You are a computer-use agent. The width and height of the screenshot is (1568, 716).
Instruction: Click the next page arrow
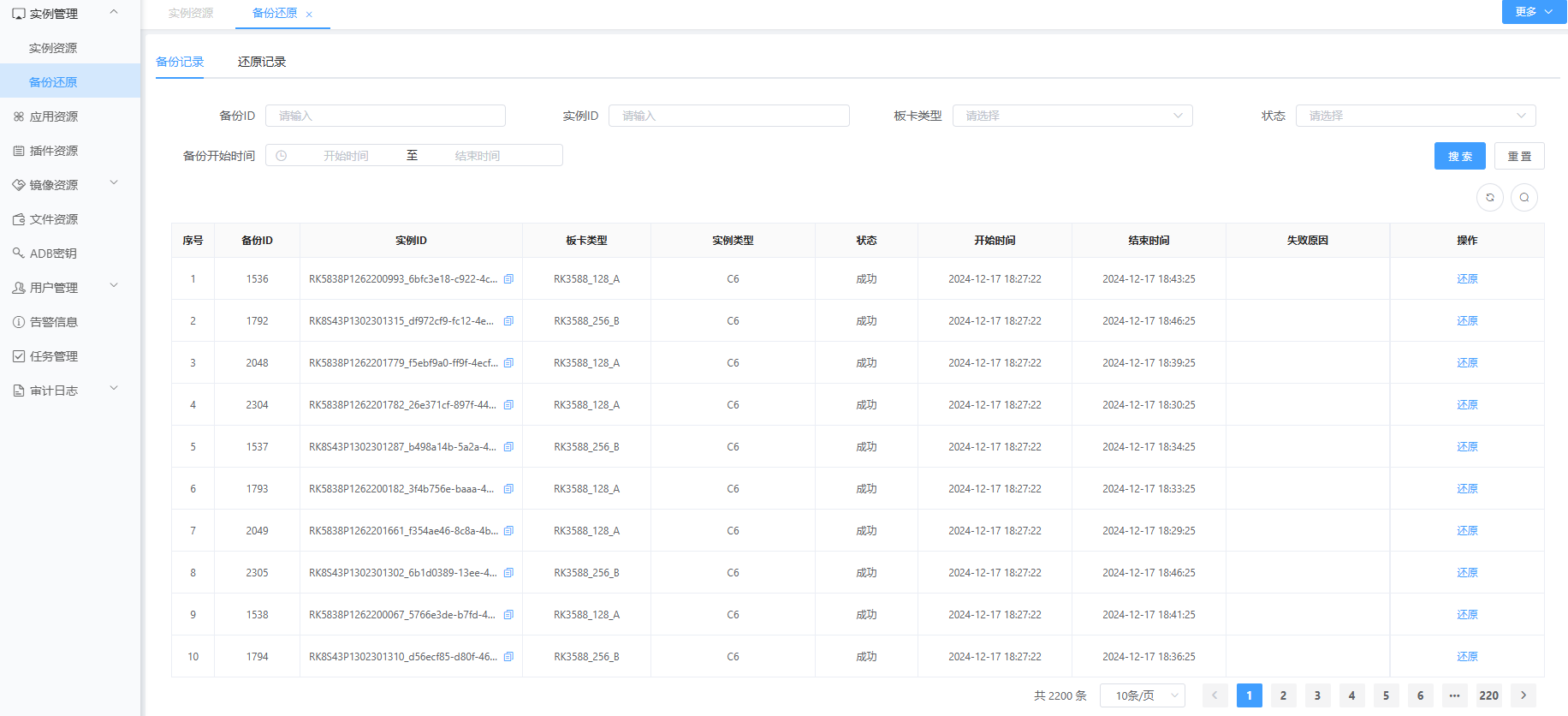pos(1523,695)
